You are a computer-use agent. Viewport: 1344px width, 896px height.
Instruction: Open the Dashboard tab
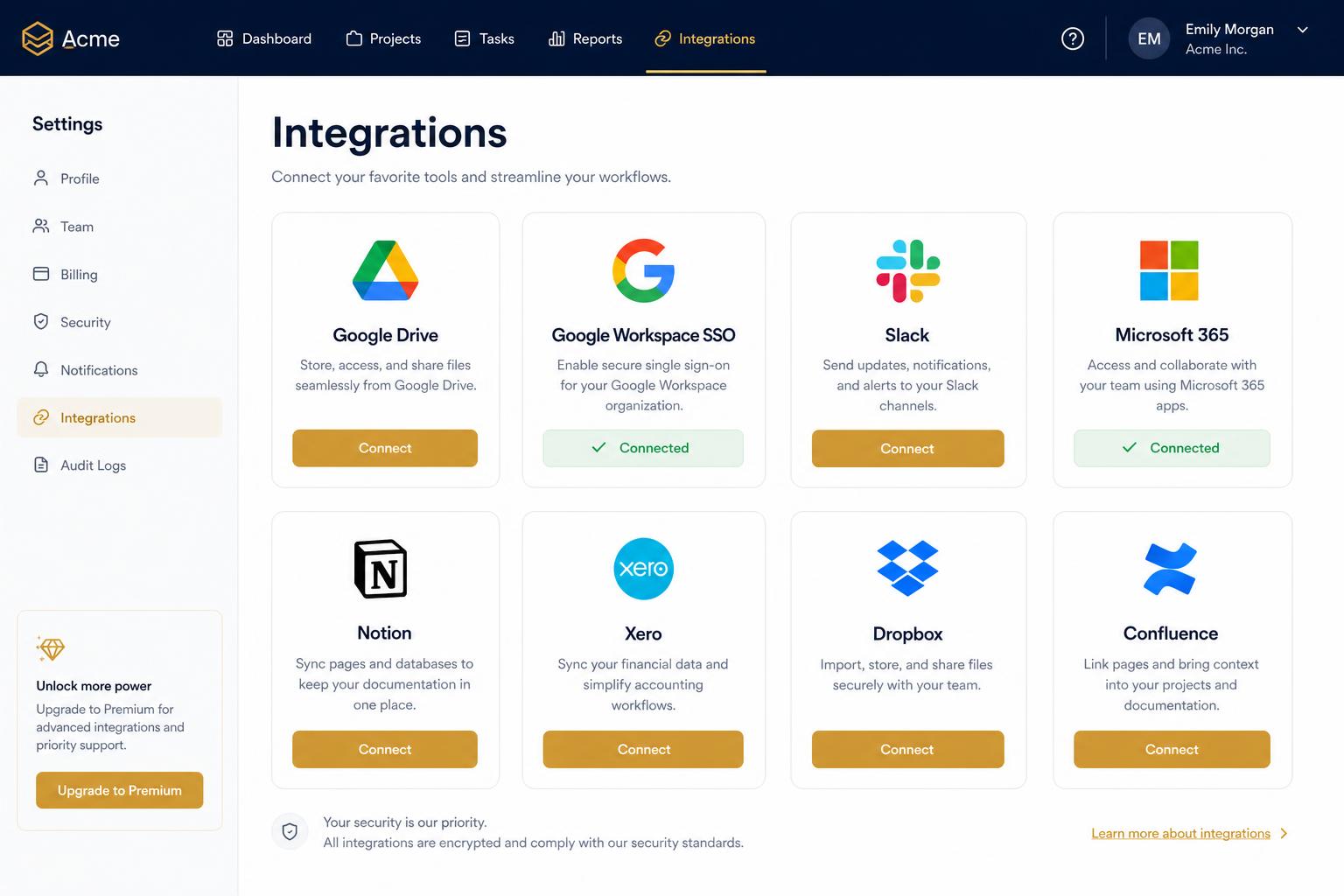264,38
